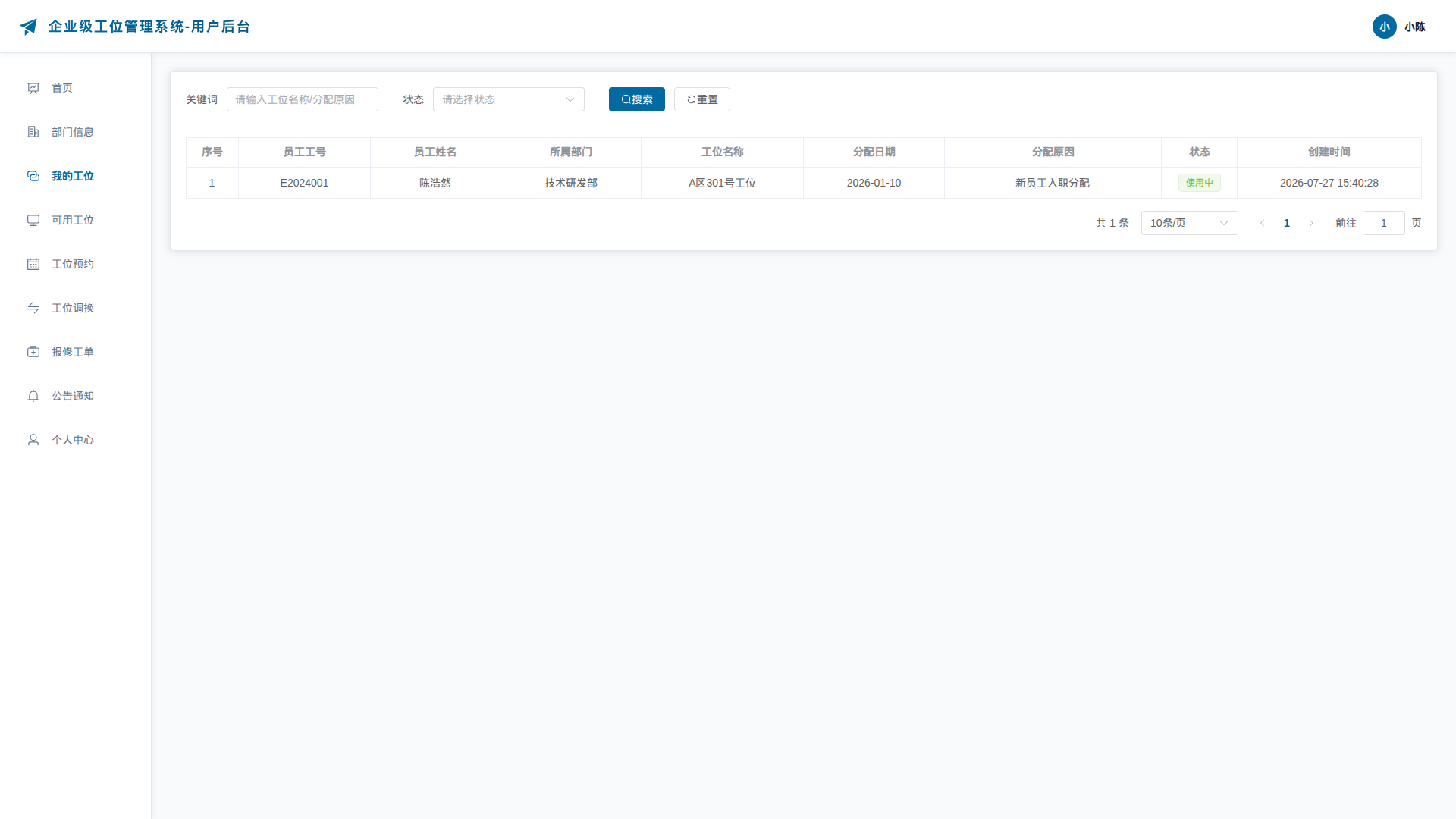Click the 所属部门 column header

tap(570, 152)
